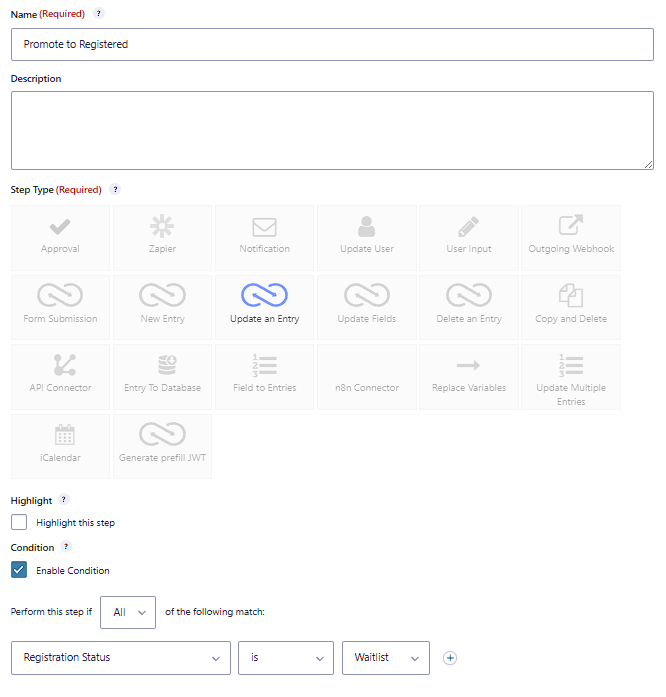Click the Description textarea resize handle
This screenshot has width=666, height=697.
(x=649, y=164)
